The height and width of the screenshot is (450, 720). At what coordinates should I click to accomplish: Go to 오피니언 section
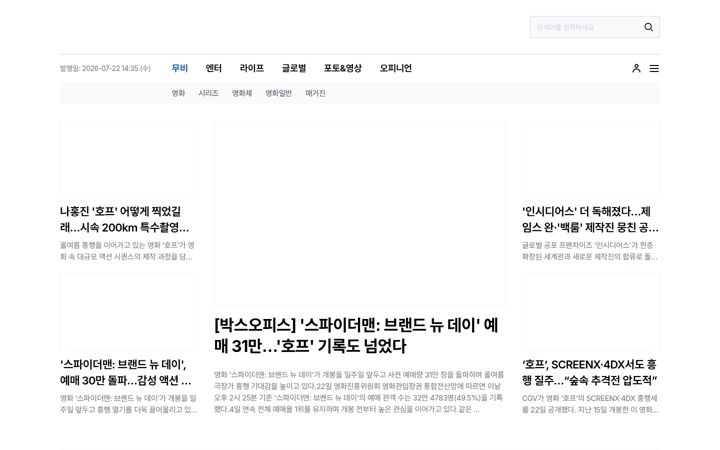coord(395,68)
